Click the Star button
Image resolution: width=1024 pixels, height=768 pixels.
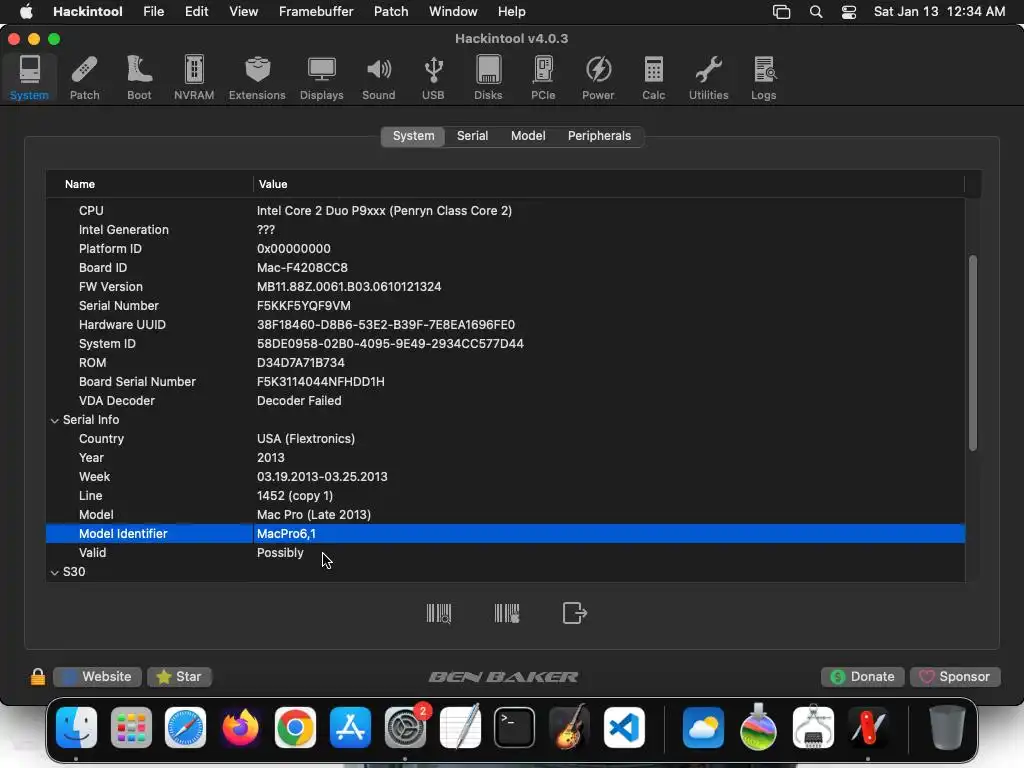180,677
